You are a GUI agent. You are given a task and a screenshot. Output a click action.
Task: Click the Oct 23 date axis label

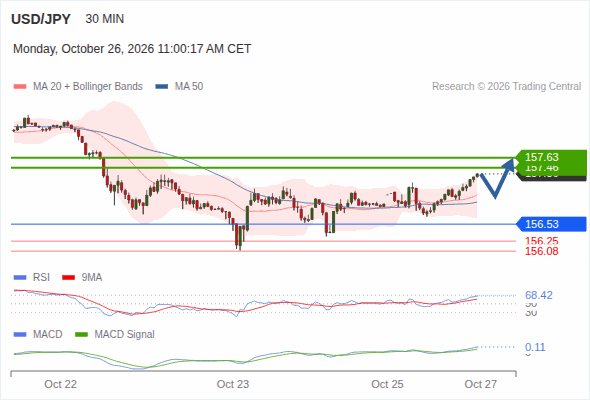click(x=233, y=384)
